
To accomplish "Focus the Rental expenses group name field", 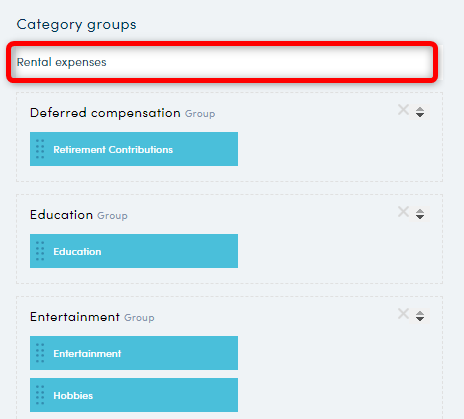I will tap(222, 62).
